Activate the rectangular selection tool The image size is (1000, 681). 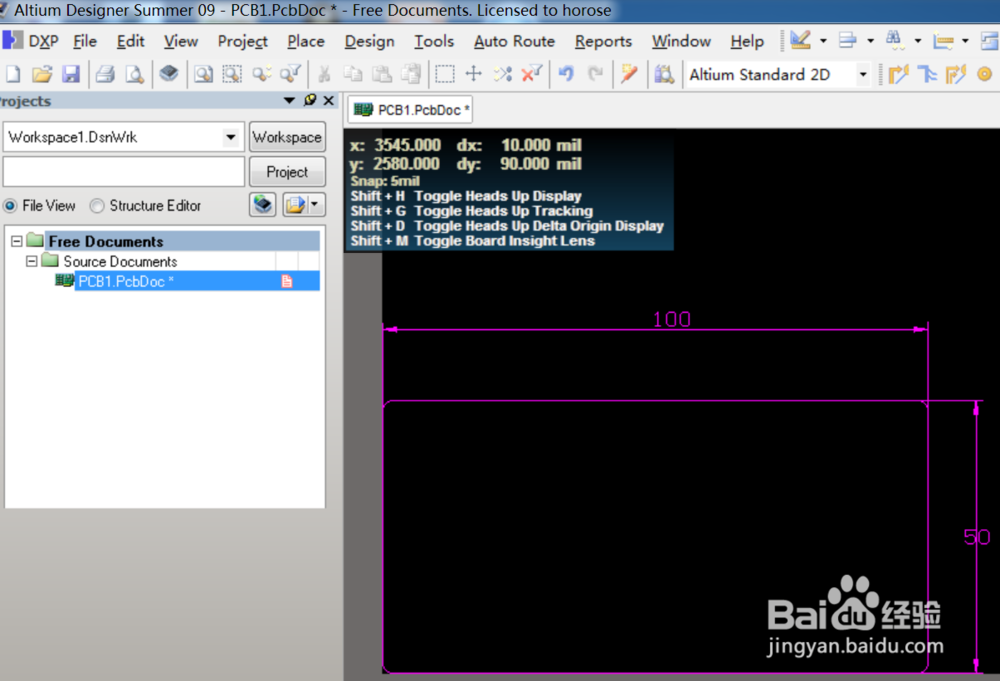tap(445, 75)
